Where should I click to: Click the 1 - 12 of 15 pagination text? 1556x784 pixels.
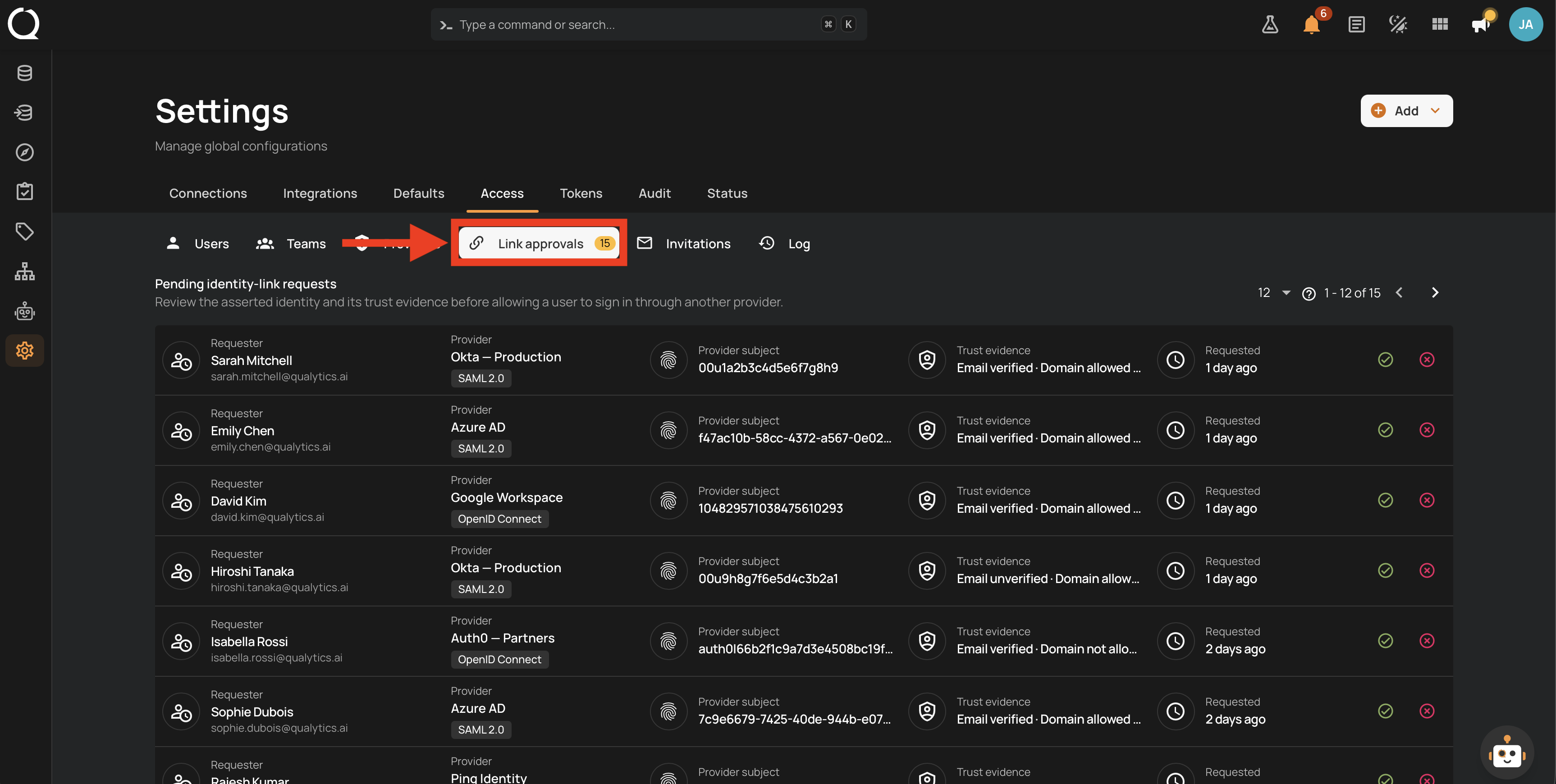coord(1352,293)
